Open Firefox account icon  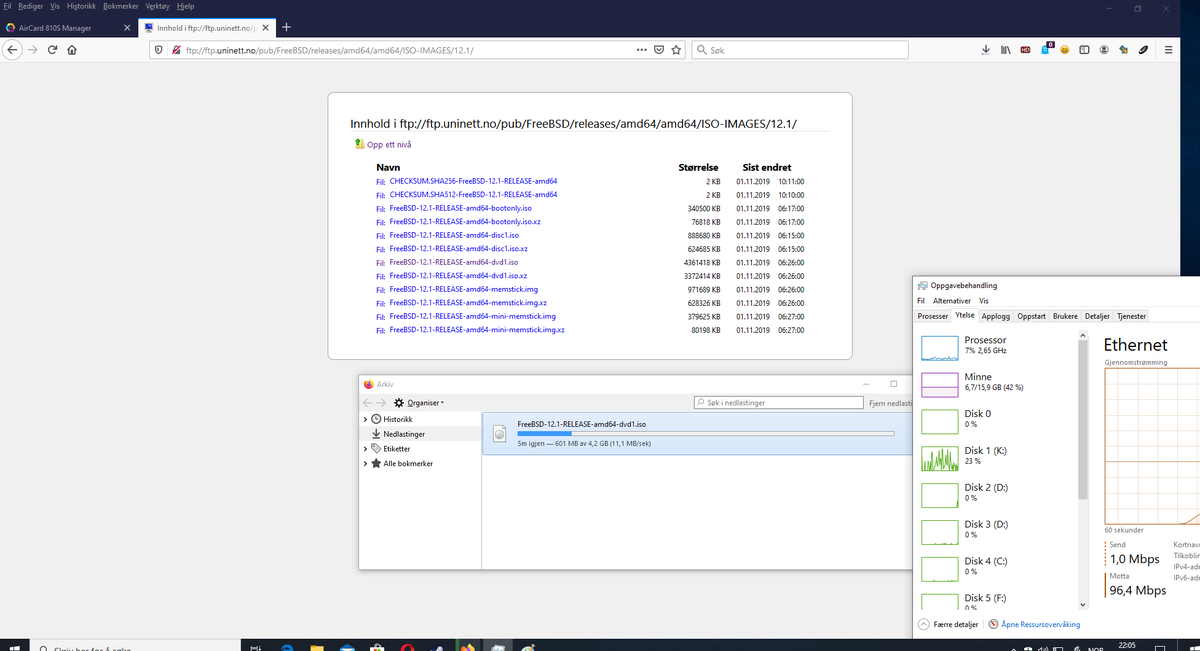click(x=1104, y=49)
